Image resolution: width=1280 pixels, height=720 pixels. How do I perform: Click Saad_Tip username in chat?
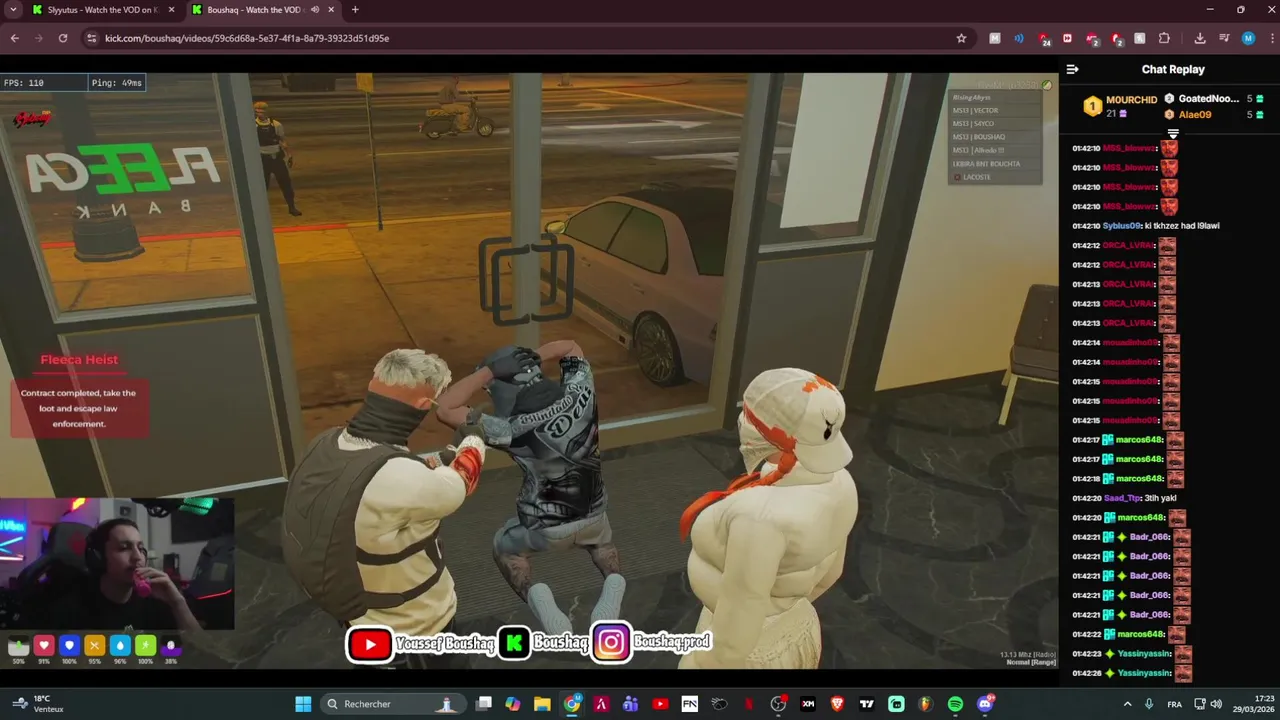pos(1122,498)
